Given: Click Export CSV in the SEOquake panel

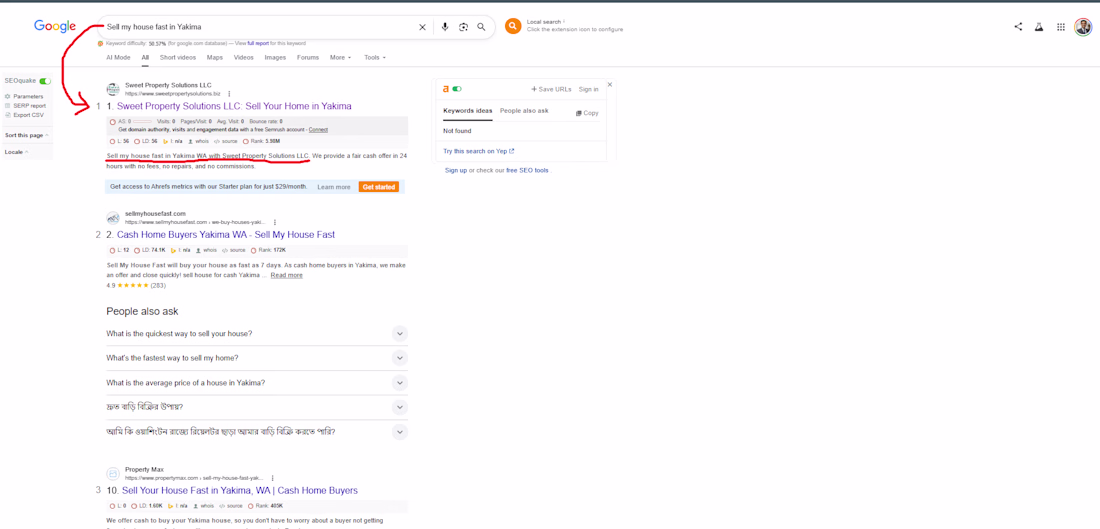Looking at the screenshot, I should (27, 114).
